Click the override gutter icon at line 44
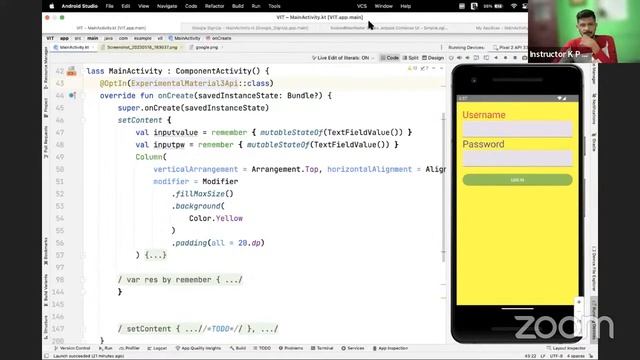Viewport: 640px width, 360px height. click(x=72, y=96)
